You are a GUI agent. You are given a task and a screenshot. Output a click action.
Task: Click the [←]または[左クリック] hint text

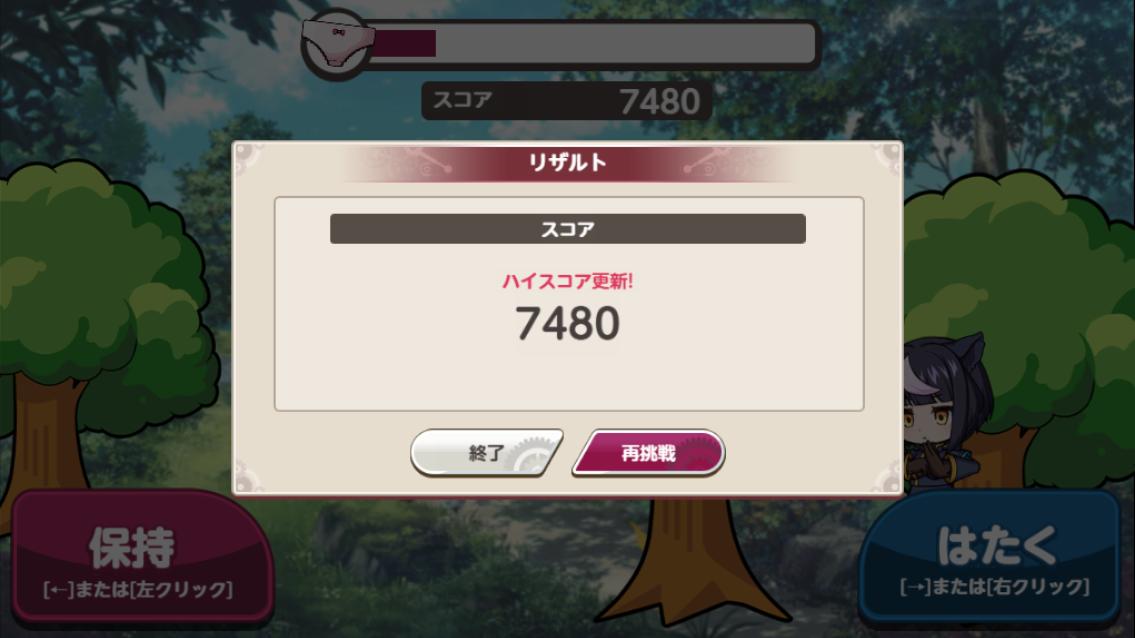click(x=138, y=589)
